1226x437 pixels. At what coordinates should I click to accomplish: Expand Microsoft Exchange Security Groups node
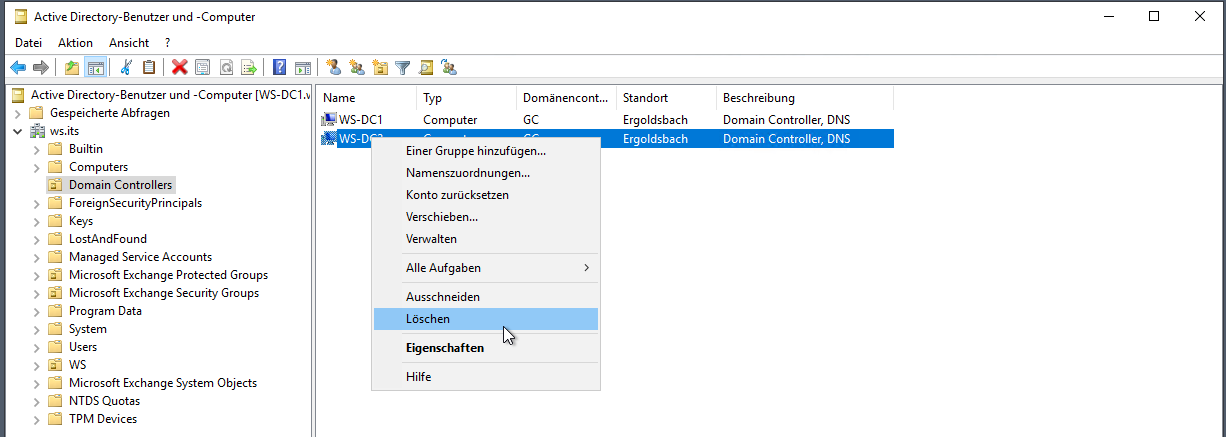(37, 293)
